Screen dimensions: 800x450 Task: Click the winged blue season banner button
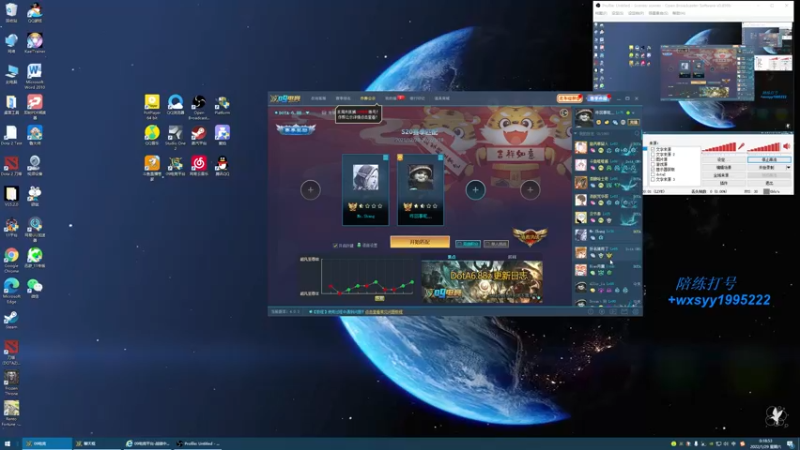pos(296,130)
